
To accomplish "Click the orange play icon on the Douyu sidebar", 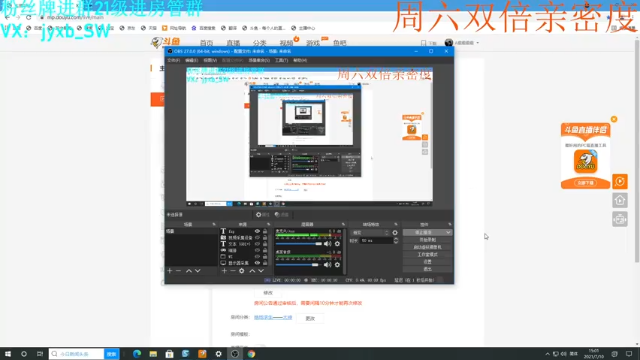I will click(x=620, y=181).
